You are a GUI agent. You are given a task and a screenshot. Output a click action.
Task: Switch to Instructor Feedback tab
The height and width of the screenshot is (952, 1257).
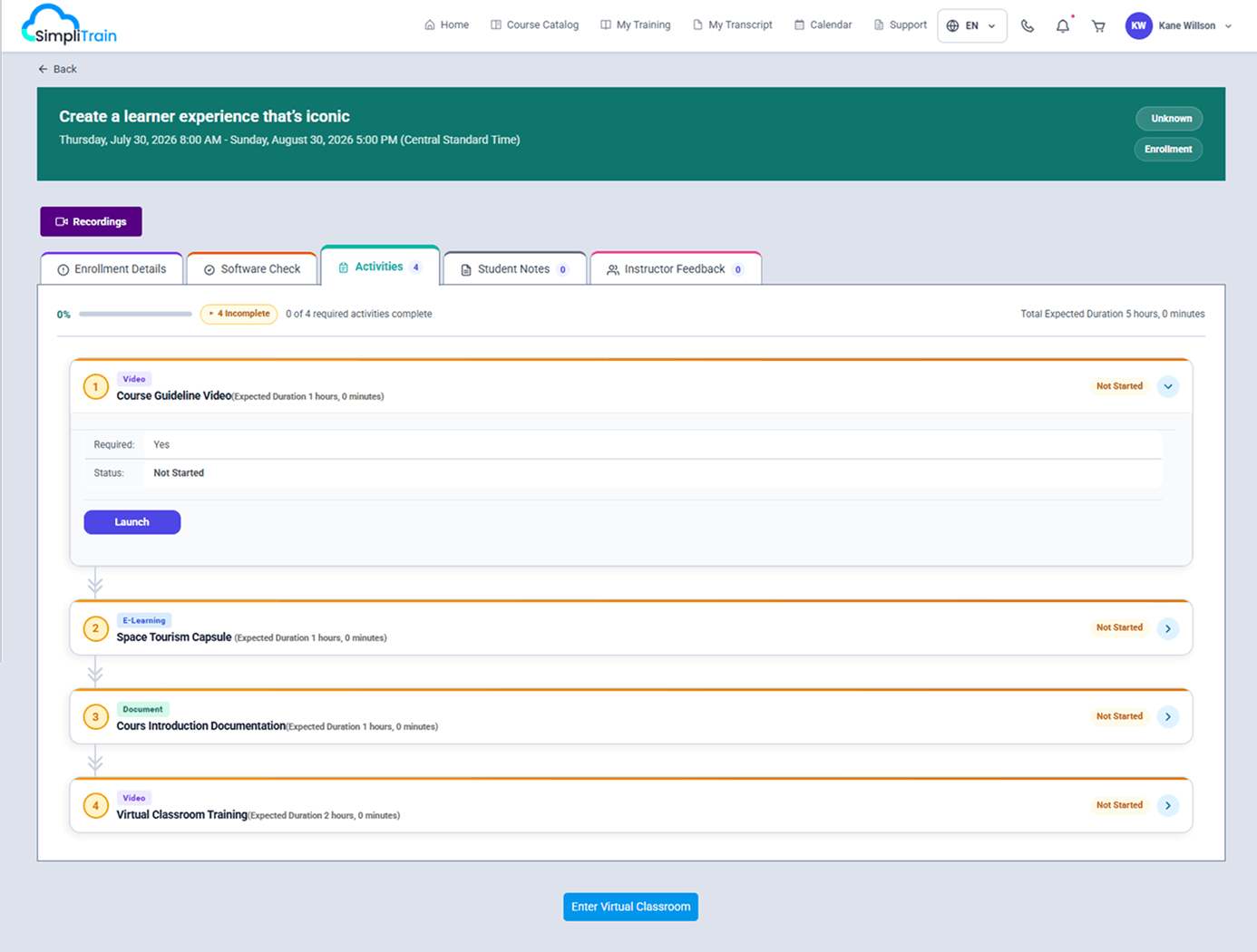coord(676,269)
